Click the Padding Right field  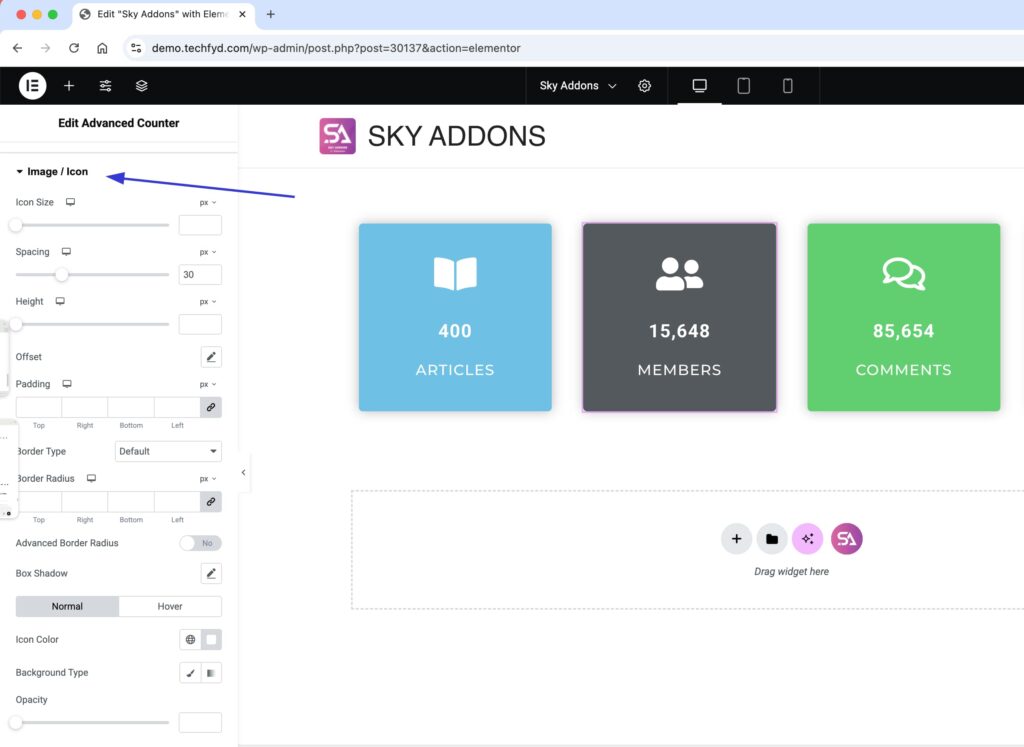click(85, 407)
